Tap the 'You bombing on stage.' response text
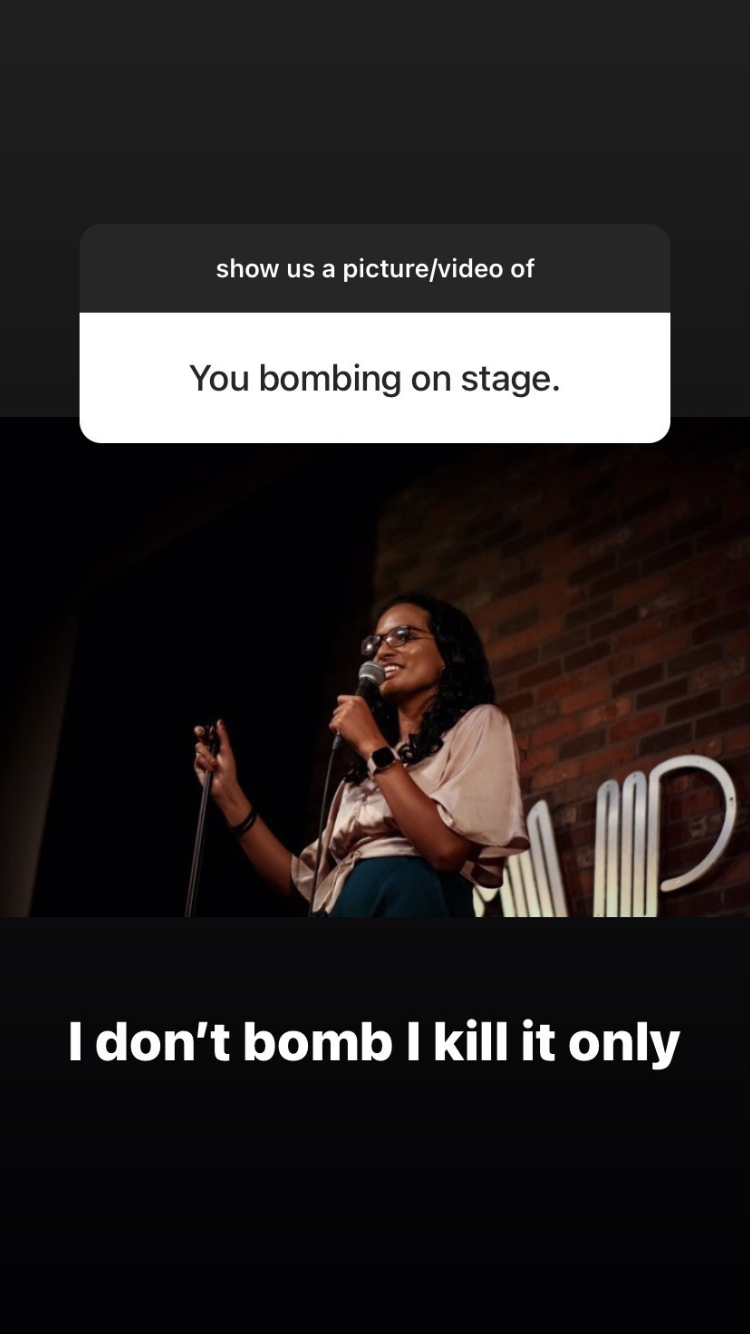Image resolution: width=750 pixels, height=1334 pixels. (375, 378)
